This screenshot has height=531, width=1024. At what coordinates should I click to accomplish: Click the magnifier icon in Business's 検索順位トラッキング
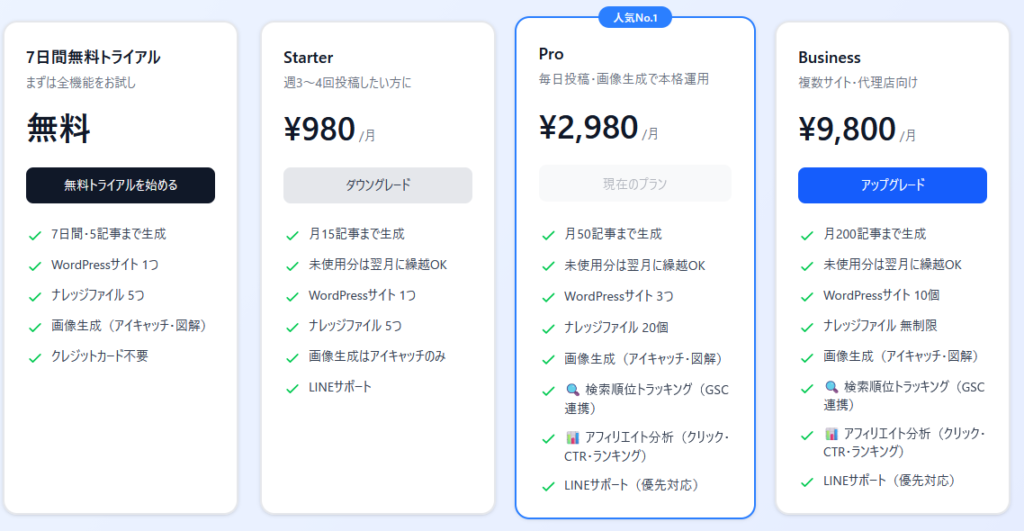[x=832, y=387]
